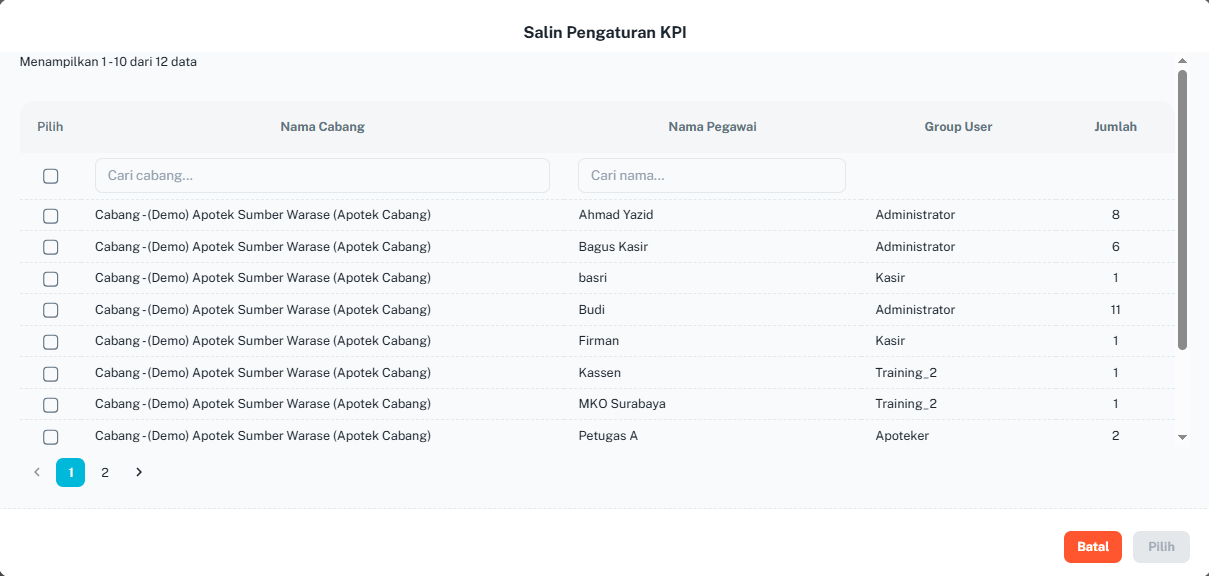
Task: Check the Petugas A checkbox
Action: pyautogui.click(x=51, y=436)
